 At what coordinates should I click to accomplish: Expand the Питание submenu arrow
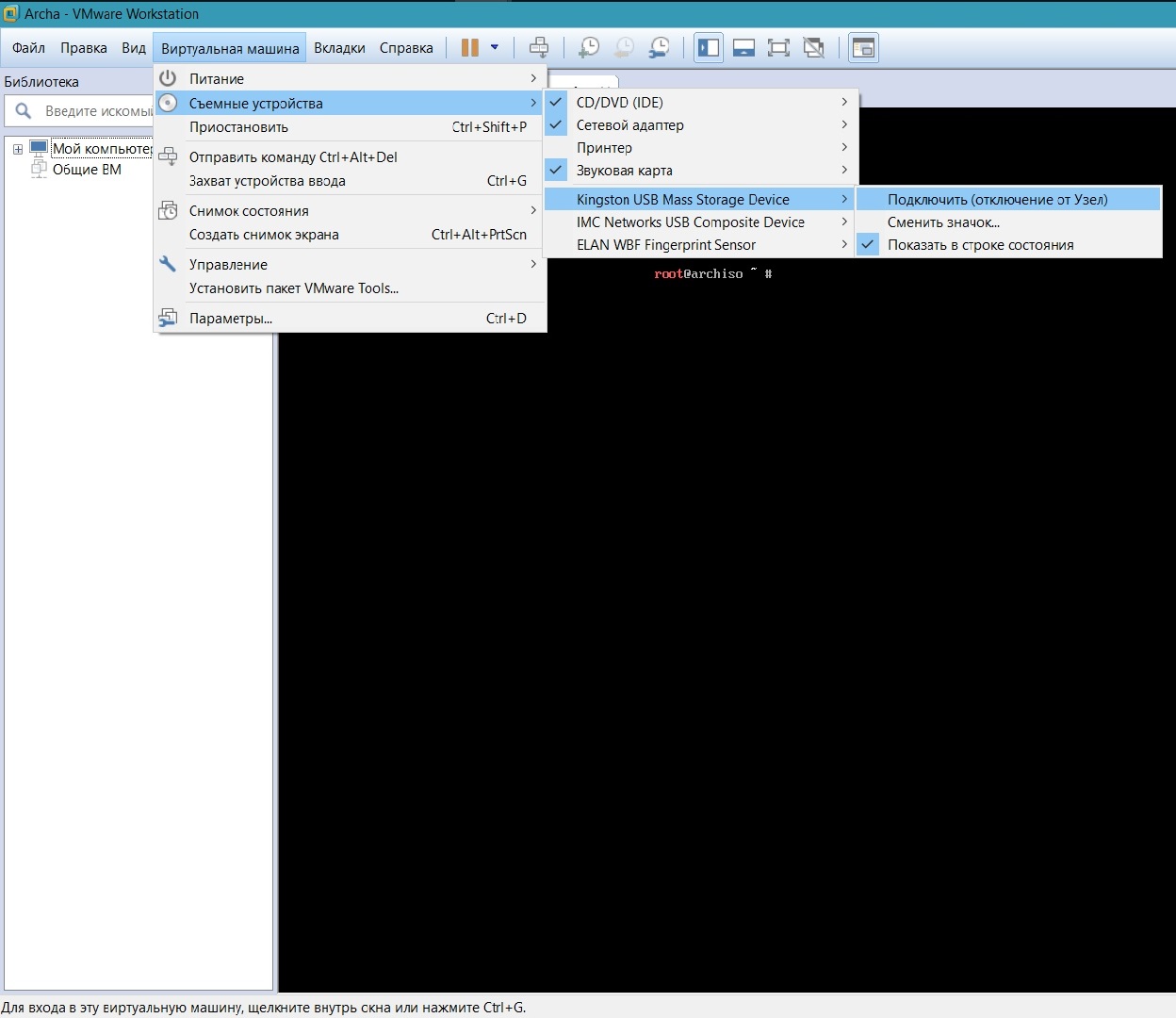click(x=533, y=78)
